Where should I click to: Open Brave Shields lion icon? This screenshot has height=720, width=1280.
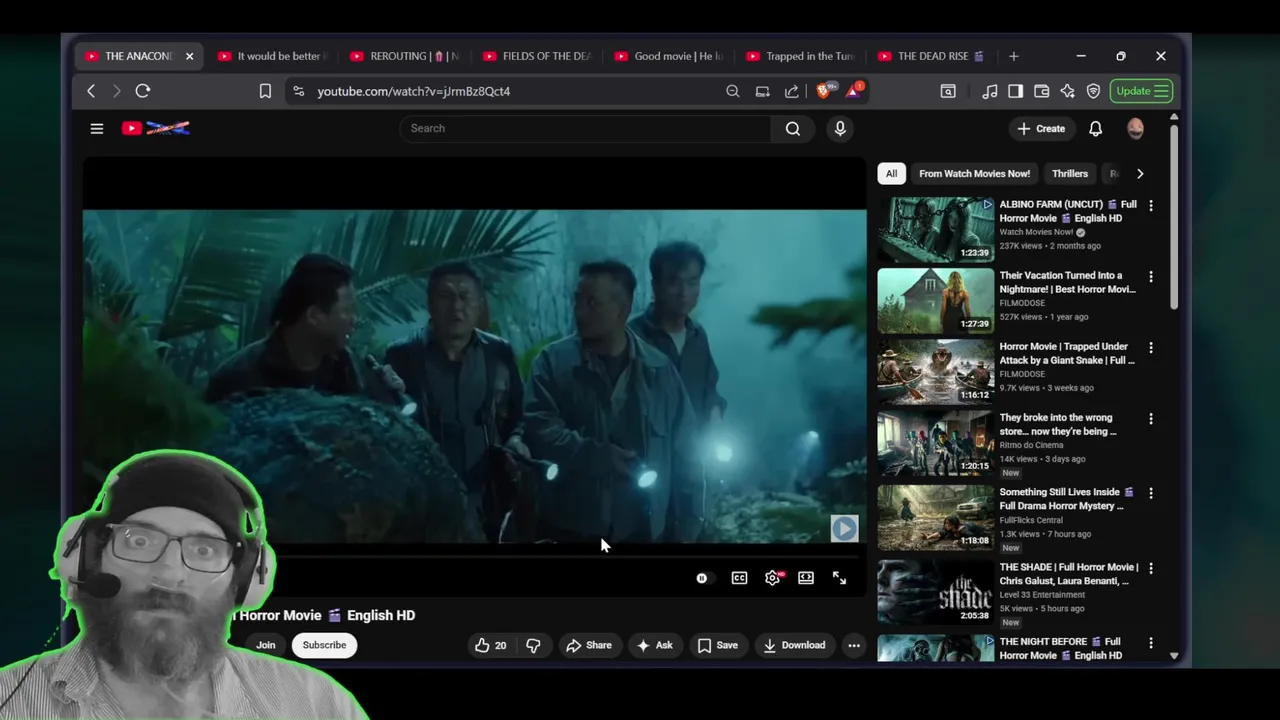click(824, 91)
